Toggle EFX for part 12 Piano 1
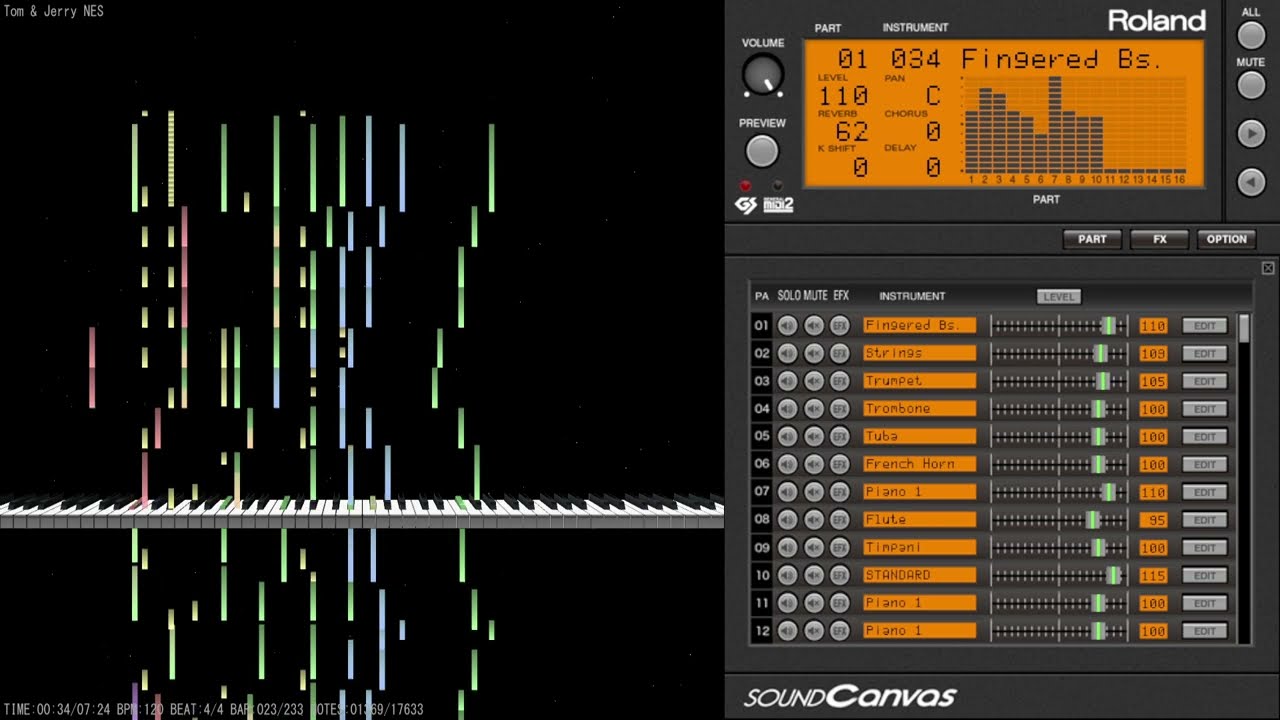The width and height of the screenshot is (1280, 720). pyautogui.click(x=840, y=630)
